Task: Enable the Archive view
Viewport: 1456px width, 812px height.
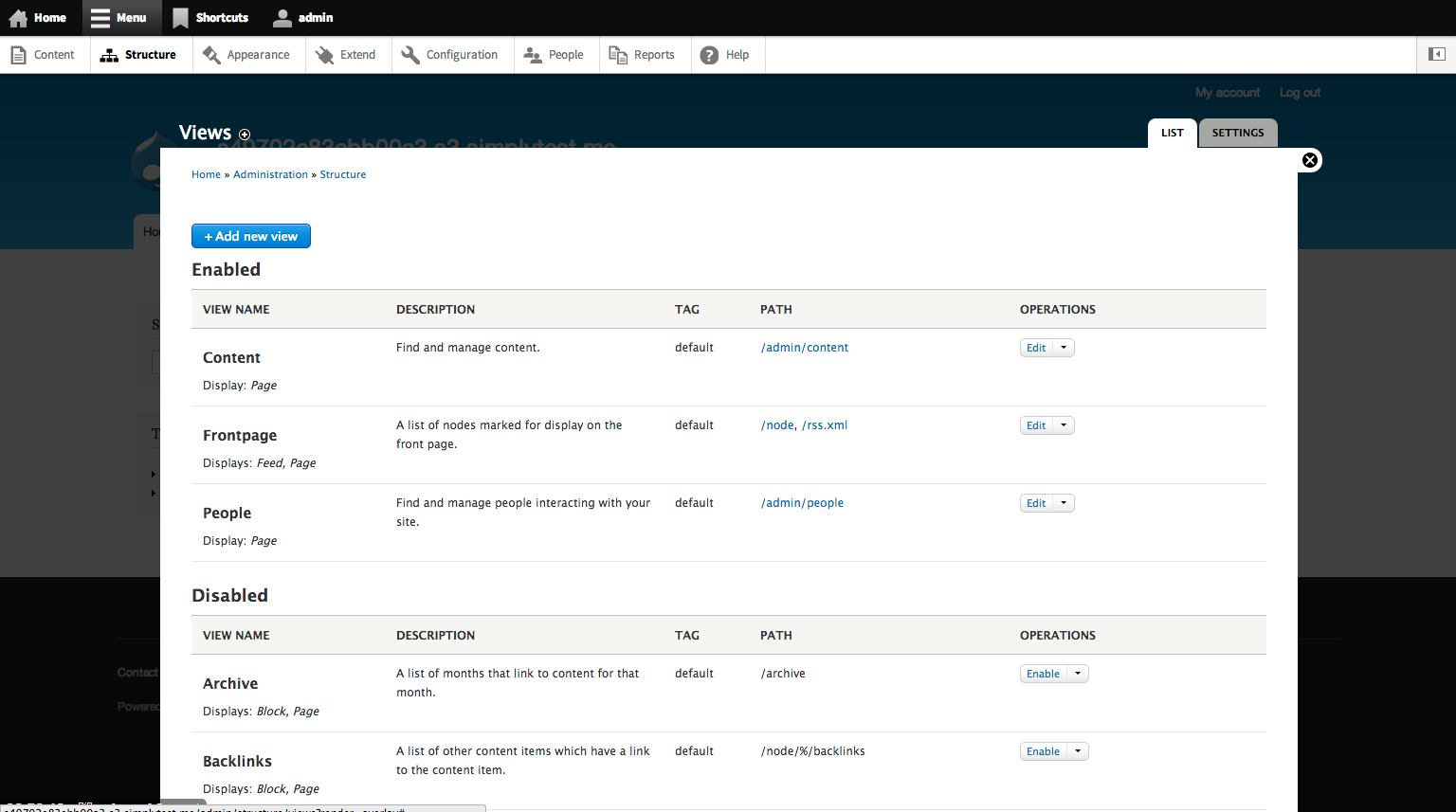Action: coord(1043,674)
